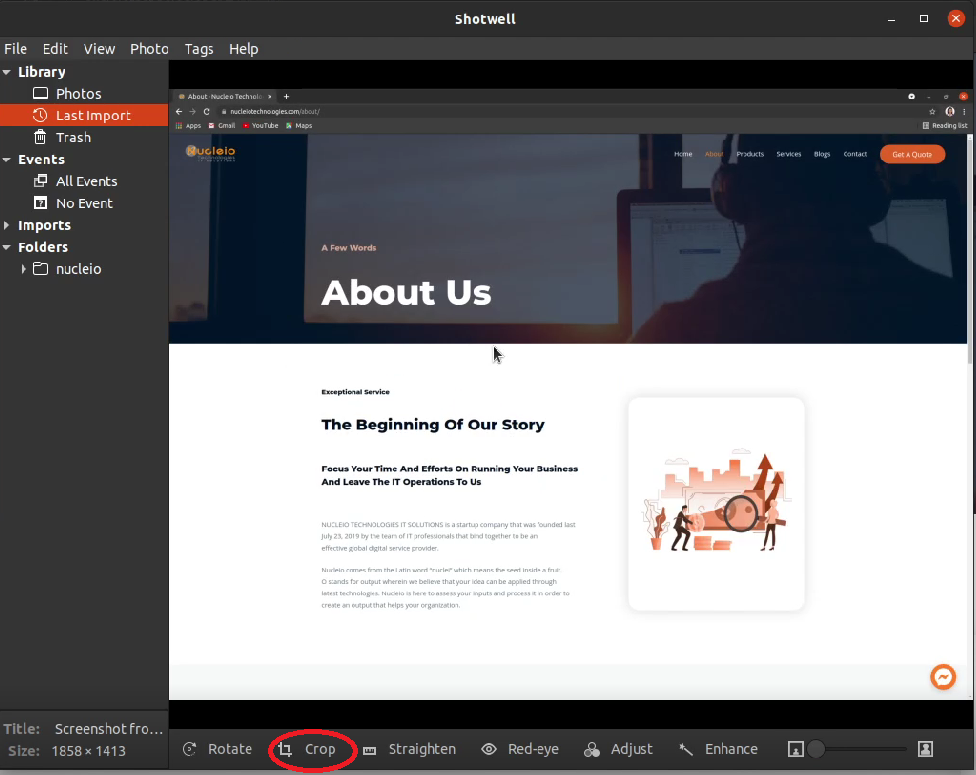Expand the nucleio folder
The width and height of the screenshot is (976, 775).
24,269
